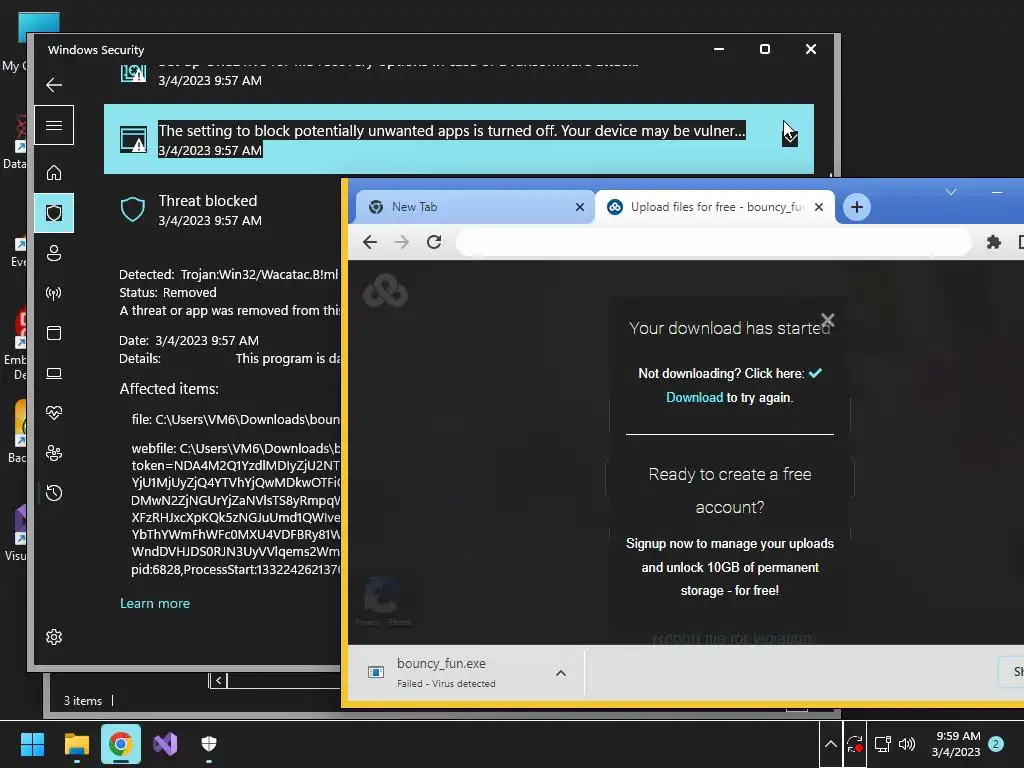Expand the unwanted apps notification chevron
The image size is (1024, 768).
[790, 136]
